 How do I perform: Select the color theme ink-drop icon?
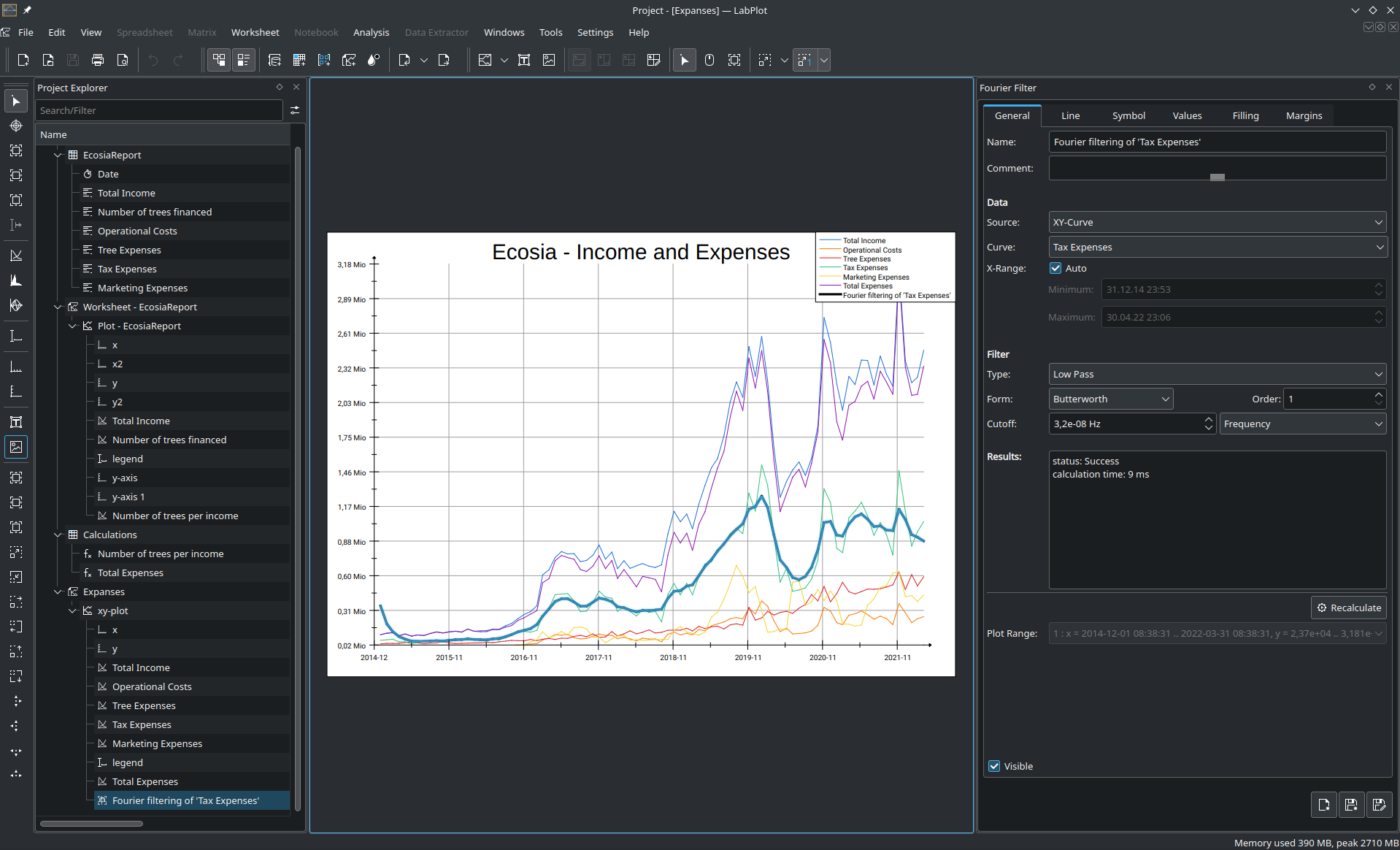[x=373, y=60]
